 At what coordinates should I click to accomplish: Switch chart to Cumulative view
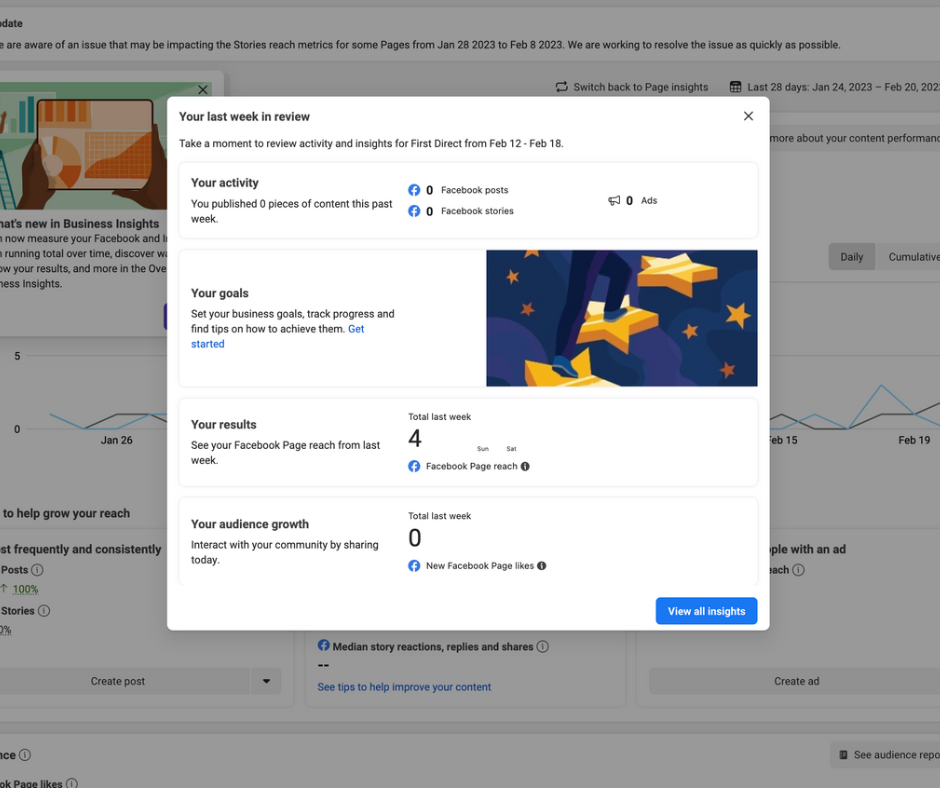[912, 257]
